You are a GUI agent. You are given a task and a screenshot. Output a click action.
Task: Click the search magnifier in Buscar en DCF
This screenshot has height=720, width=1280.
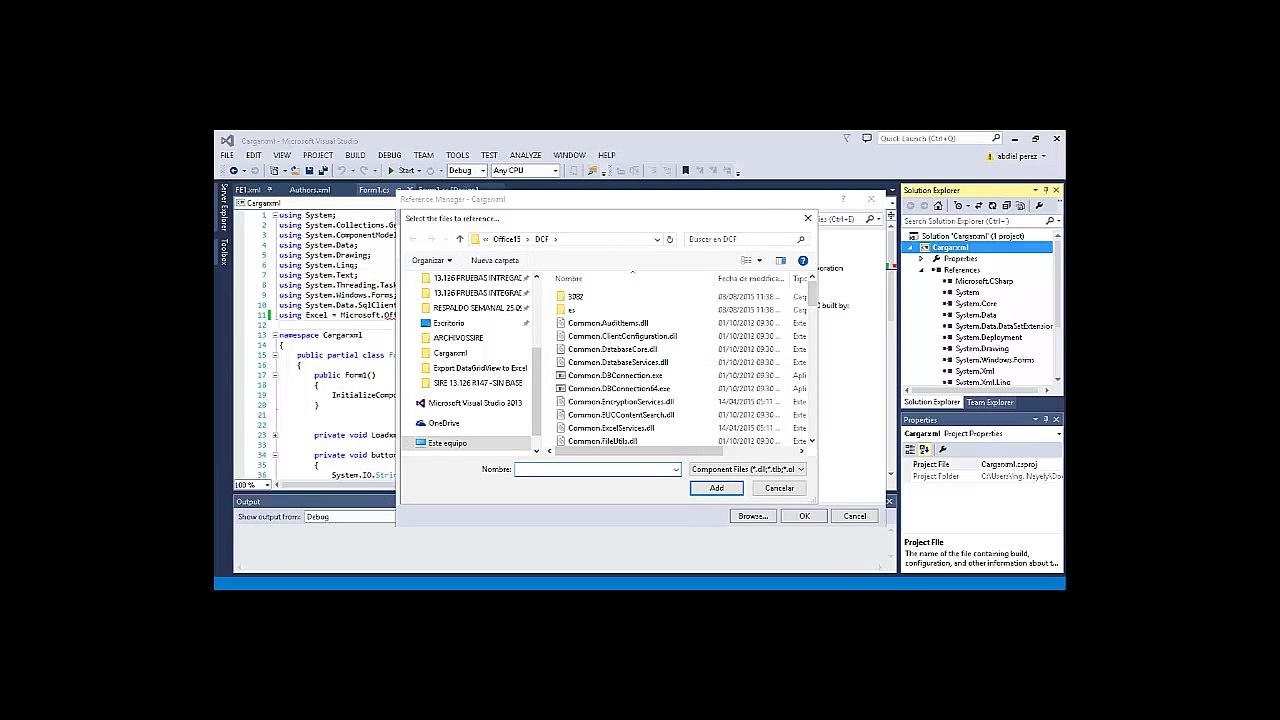[x=800, y=239]
